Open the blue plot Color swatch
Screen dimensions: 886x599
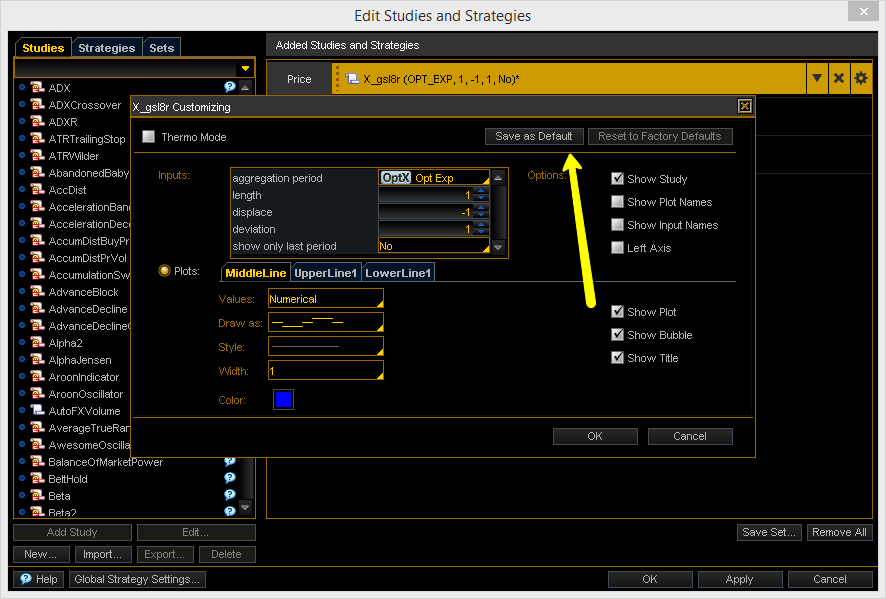pyautogui.click(x=283, y=400)
